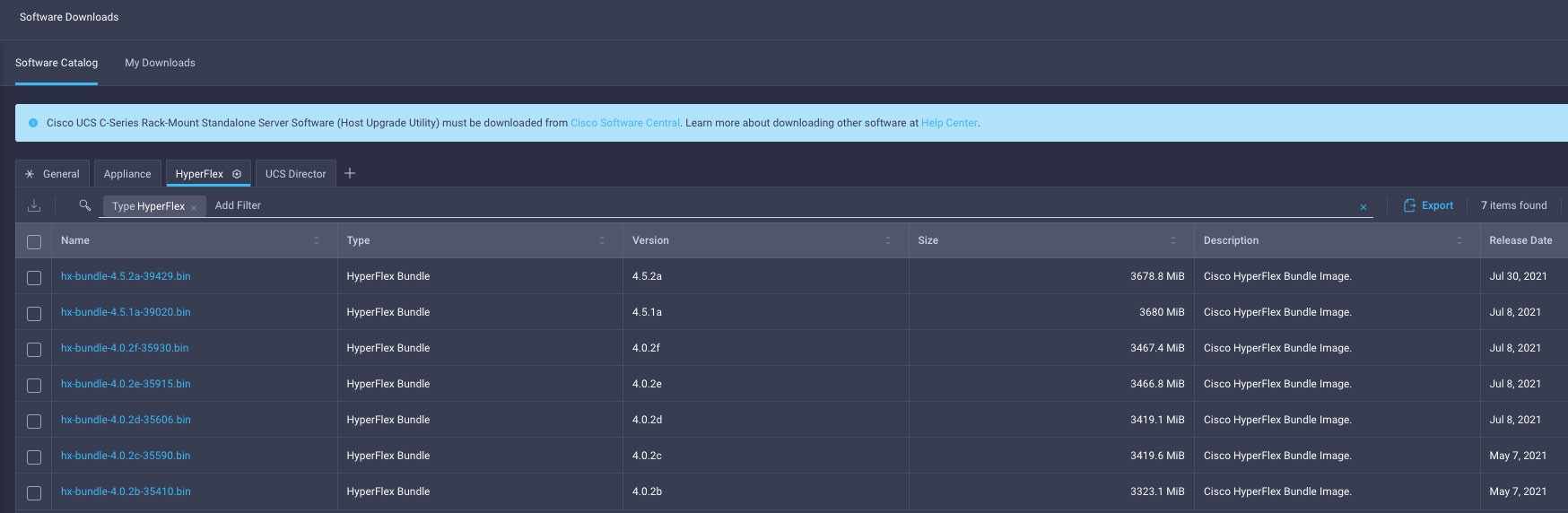
Task: Sort the table by the Size column
Action: pos(1173,240)
